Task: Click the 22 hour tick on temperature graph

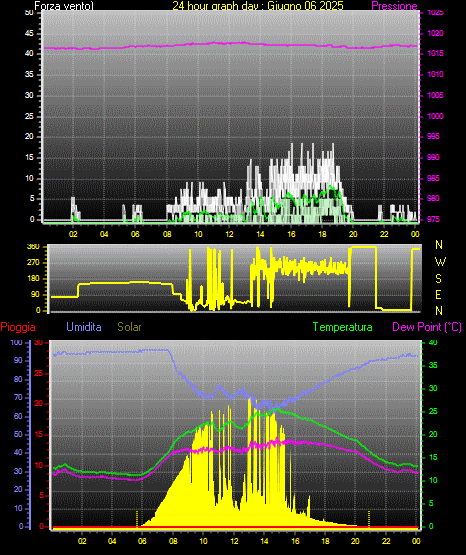Action: [386, 541]
